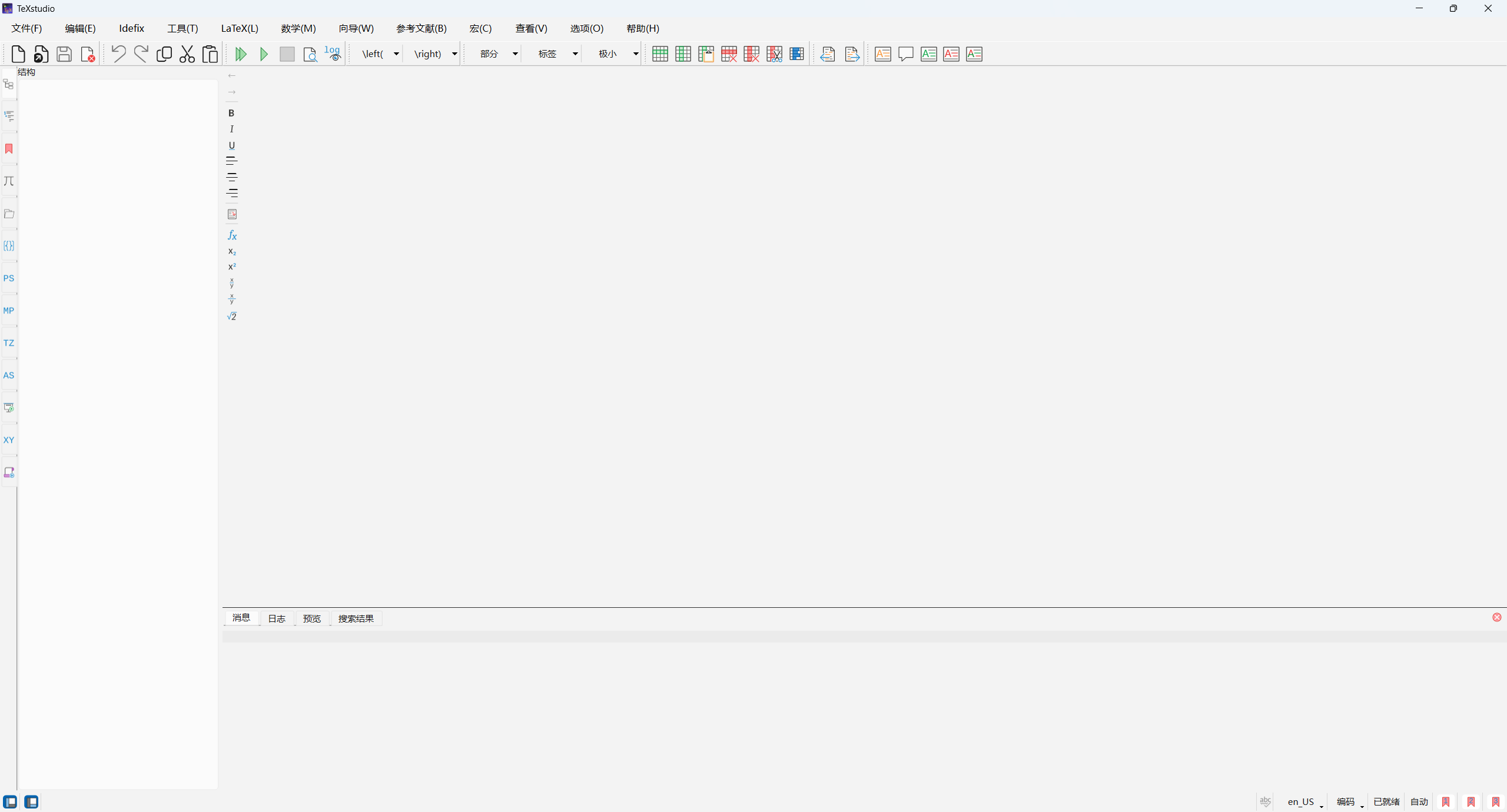
Task: Run Build & View double-arrow icon
Action: [x=241, y=54]
